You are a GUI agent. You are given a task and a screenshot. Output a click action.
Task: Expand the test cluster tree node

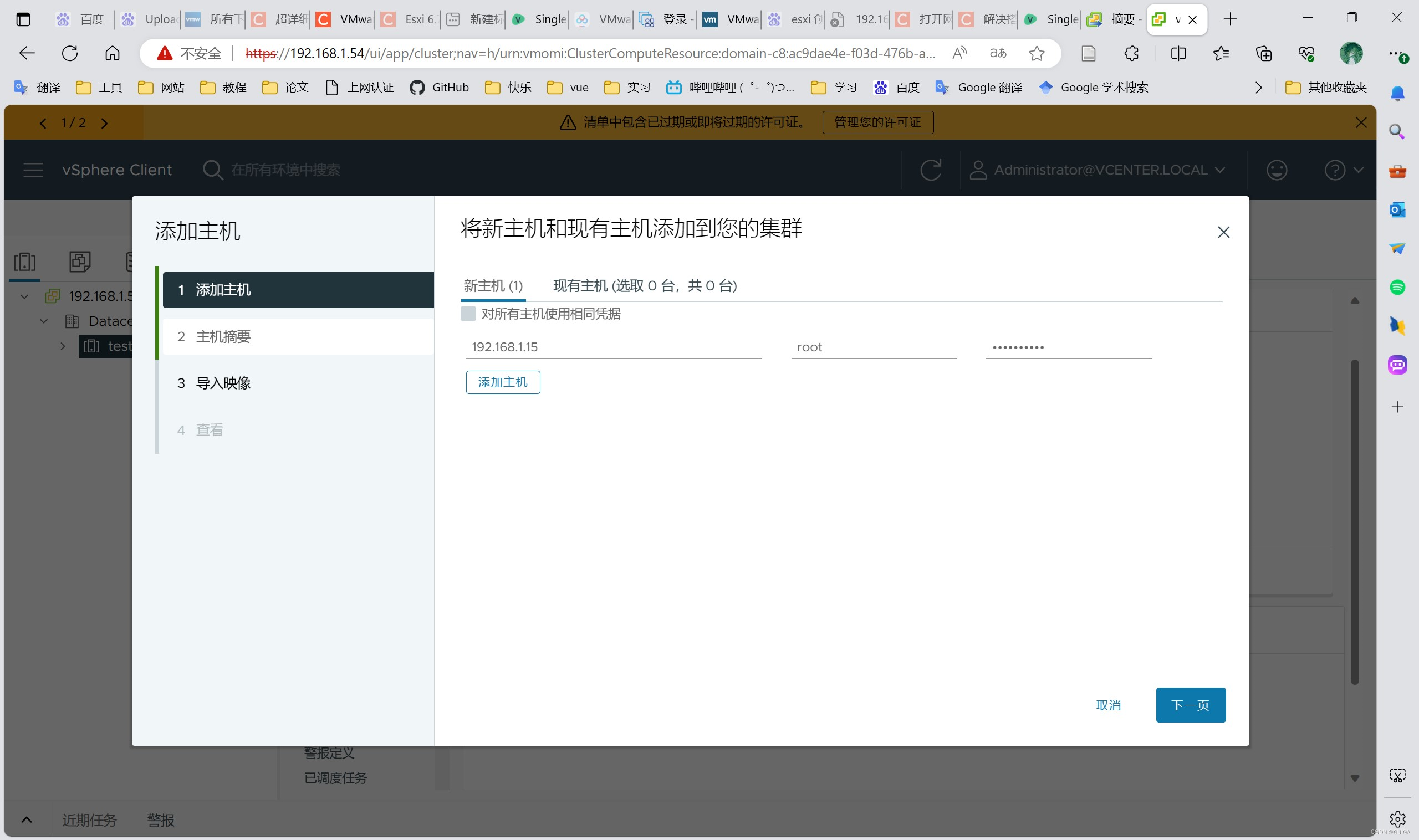63,346
